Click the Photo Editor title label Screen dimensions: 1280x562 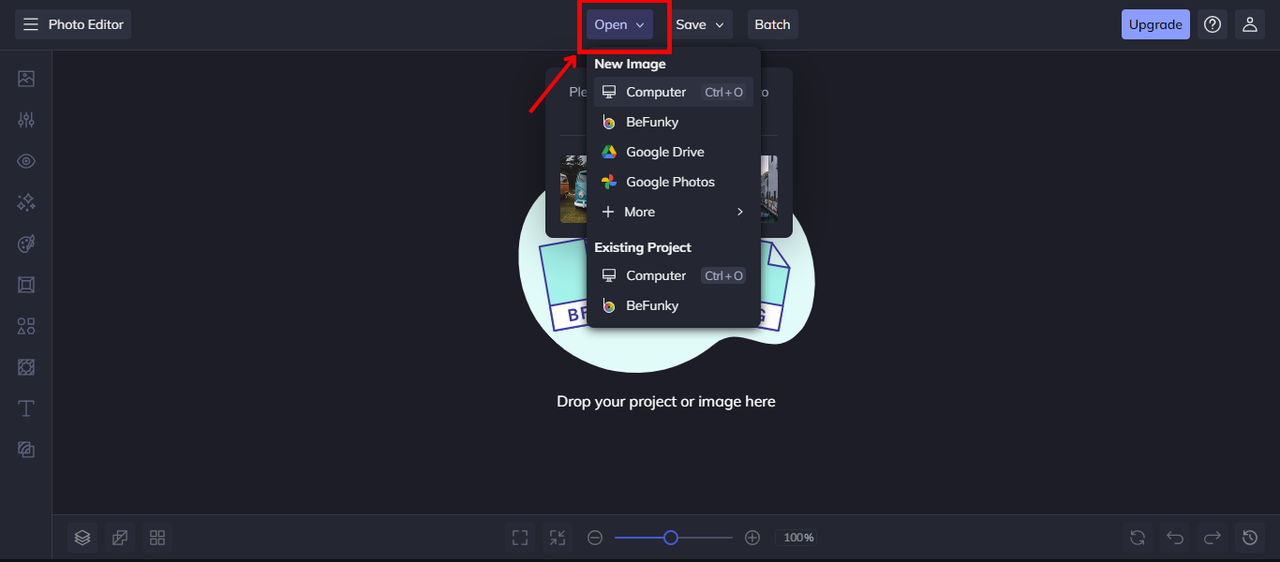point(86,25)
